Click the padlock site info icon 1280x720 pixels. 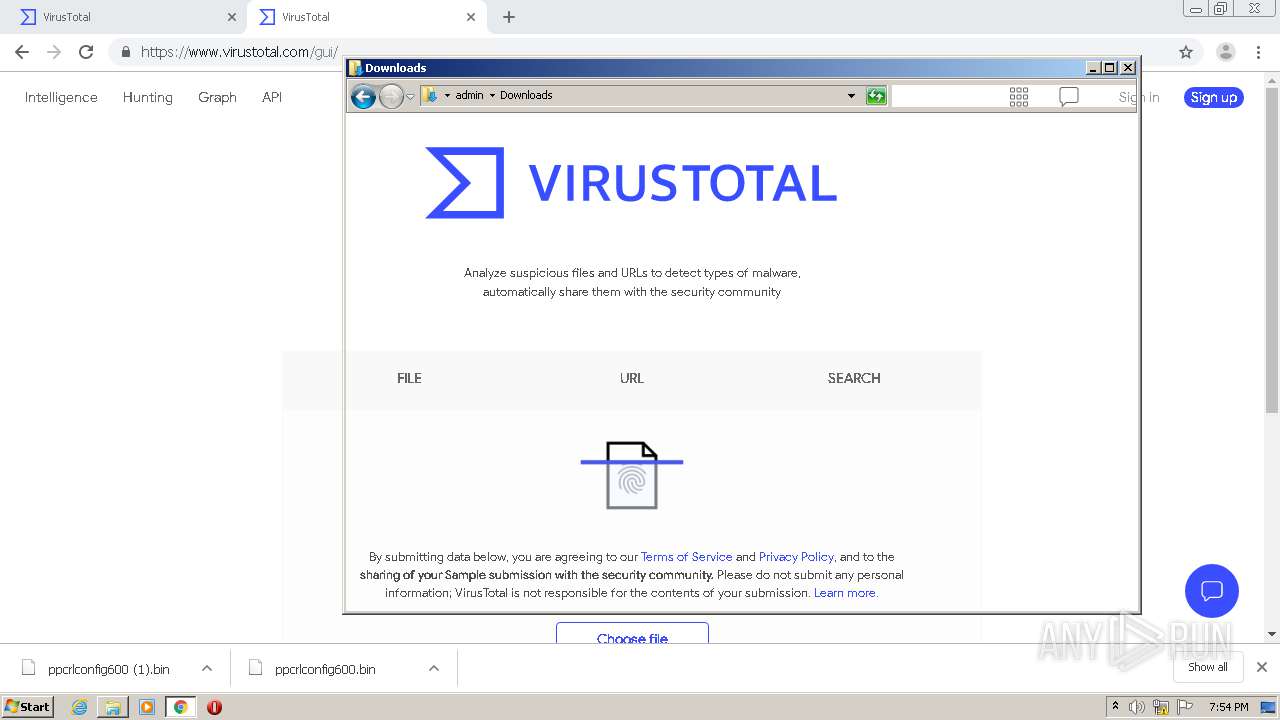click(x=126, y=52)
